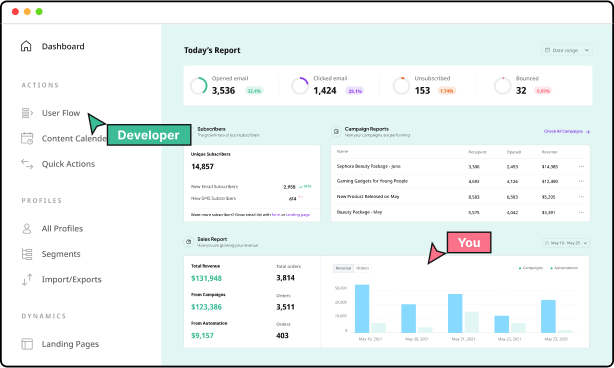Viewport: 614px width, 368px height.
Task: Click the Quick Actions arrows icon
Action: [x=27, y=164]
